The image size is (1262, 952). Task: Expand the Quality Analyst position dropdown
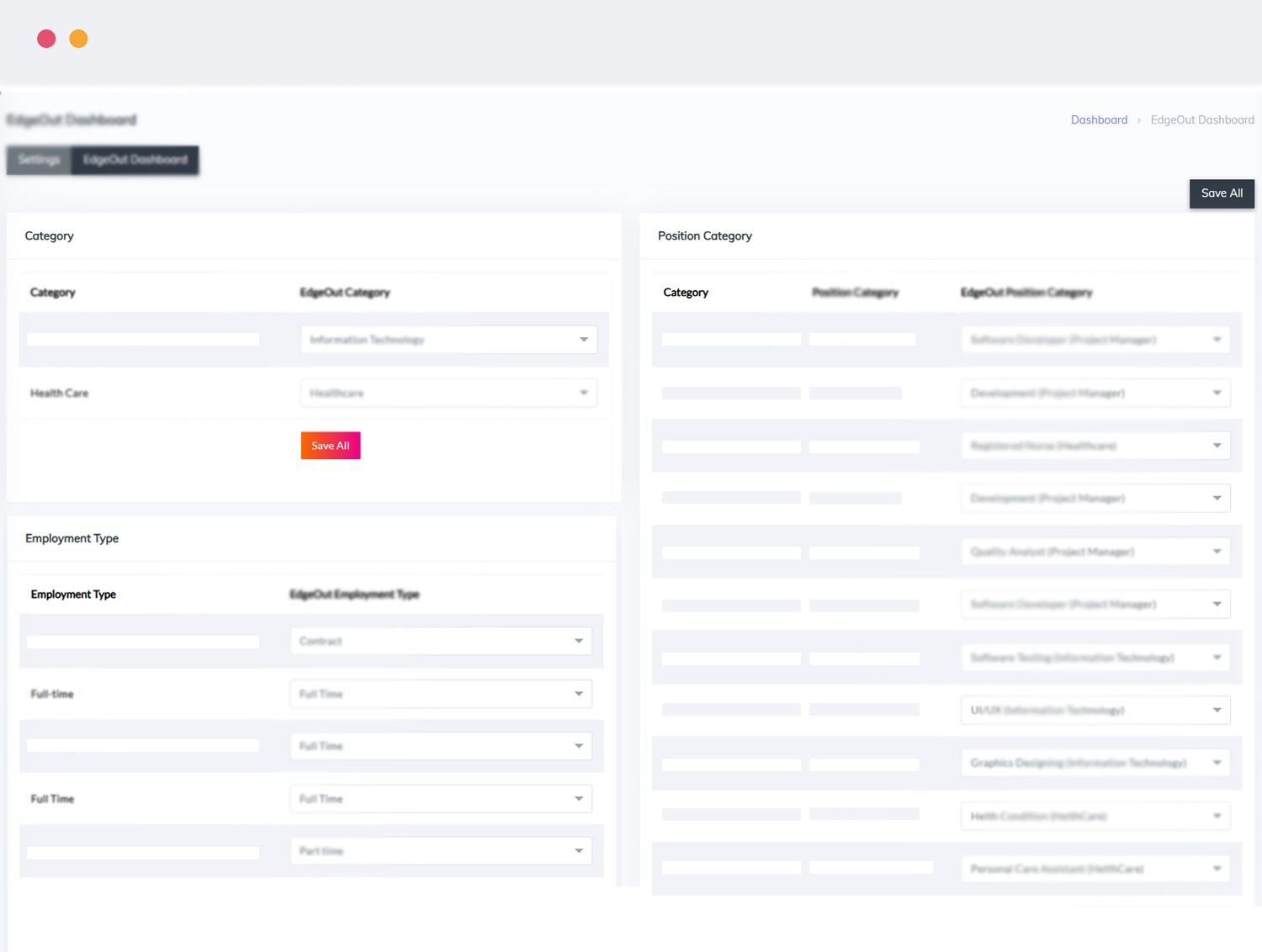(x=1095, y=552)
